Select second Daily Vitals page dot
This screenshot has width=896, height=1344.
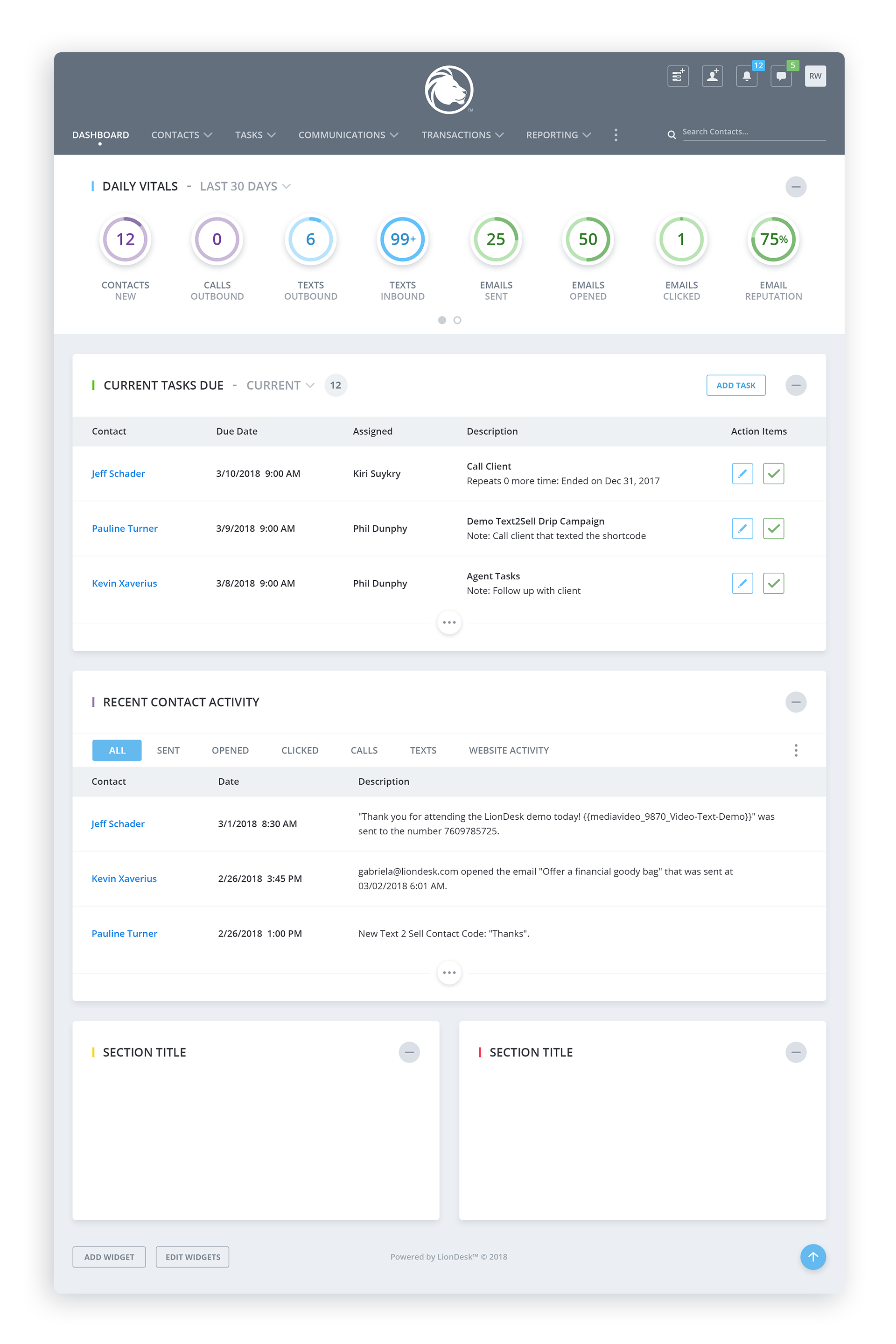pos(457,320)
